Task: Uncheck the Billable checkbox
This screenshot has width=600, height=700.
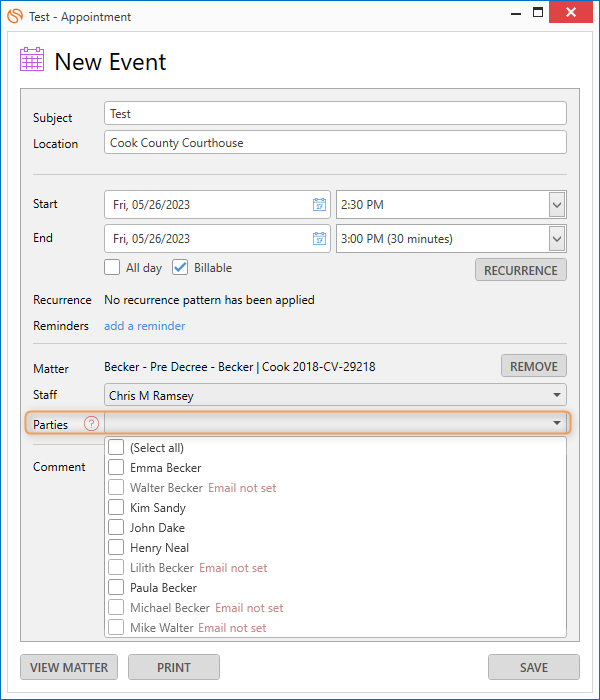Action: [x=180, y=267]
